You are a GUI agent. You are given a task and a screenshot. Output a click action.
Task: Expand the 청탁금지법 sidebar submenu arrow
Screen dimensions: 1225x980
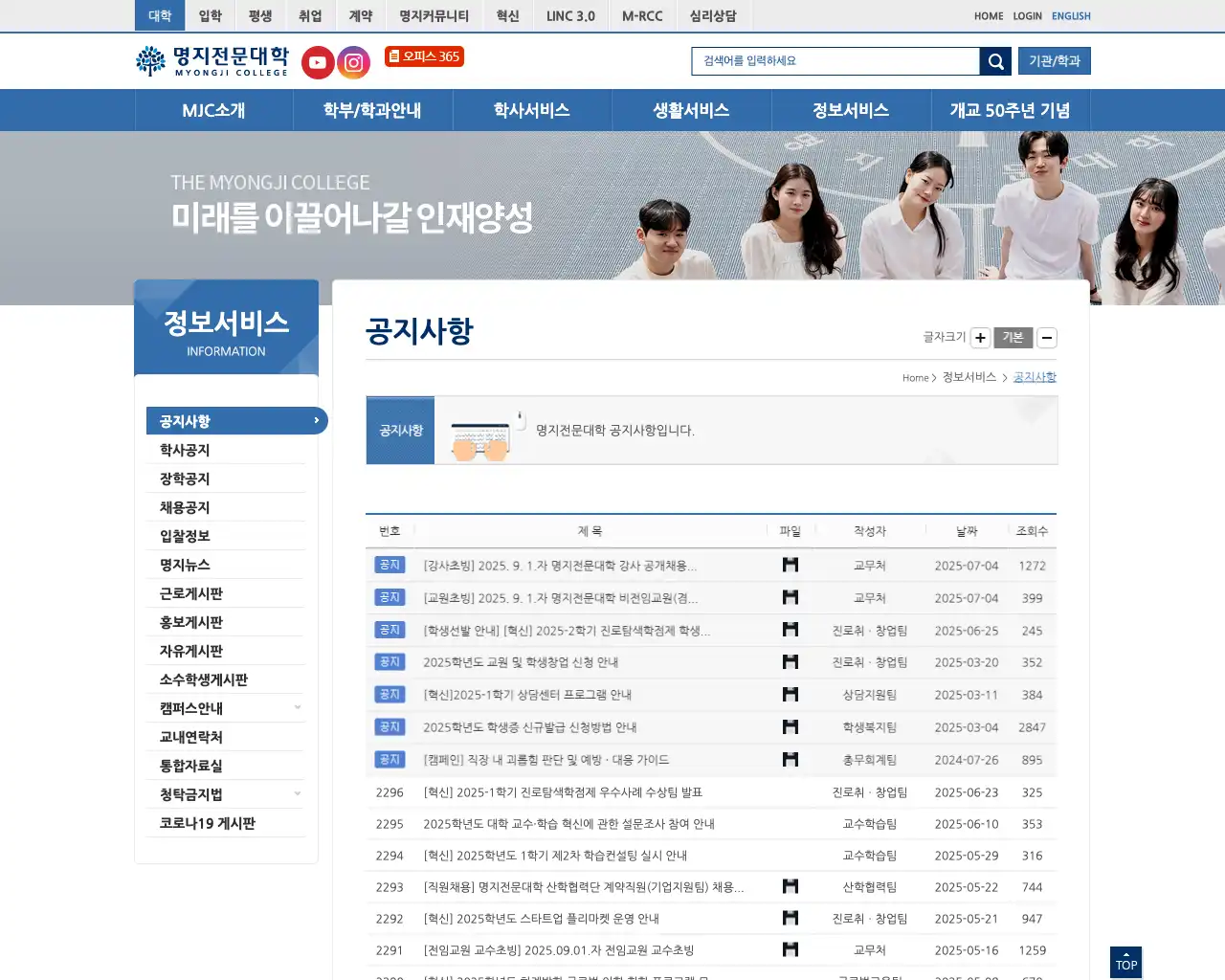298,794
